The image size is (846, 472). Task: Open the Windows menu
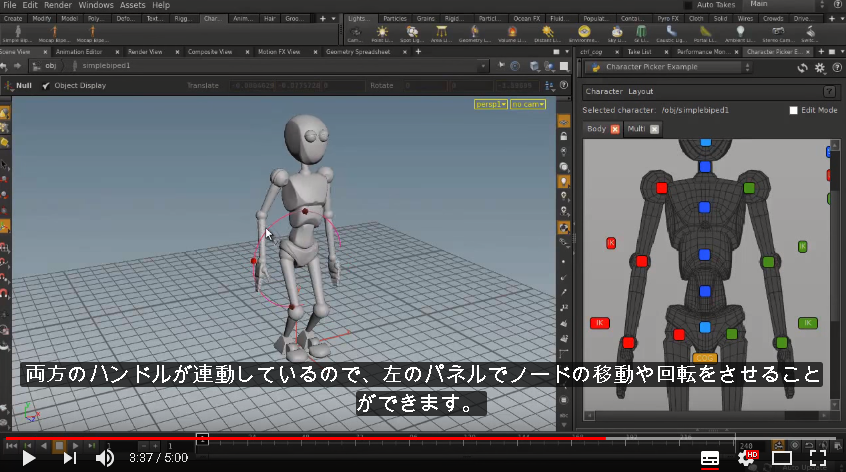96,5
